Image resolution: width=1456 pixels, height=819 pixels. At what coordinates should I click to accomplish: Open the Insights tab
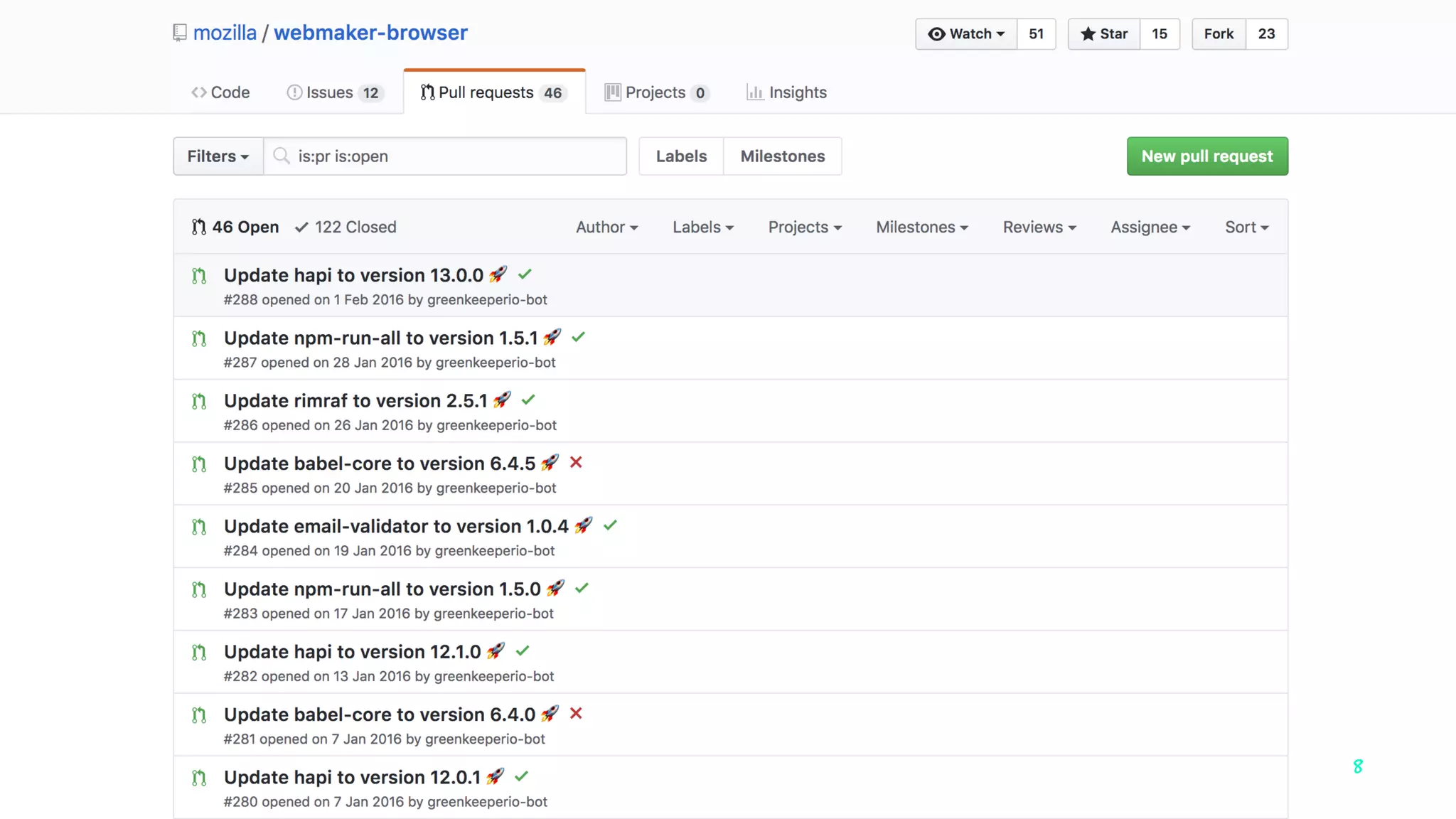[x=787, y=92]
